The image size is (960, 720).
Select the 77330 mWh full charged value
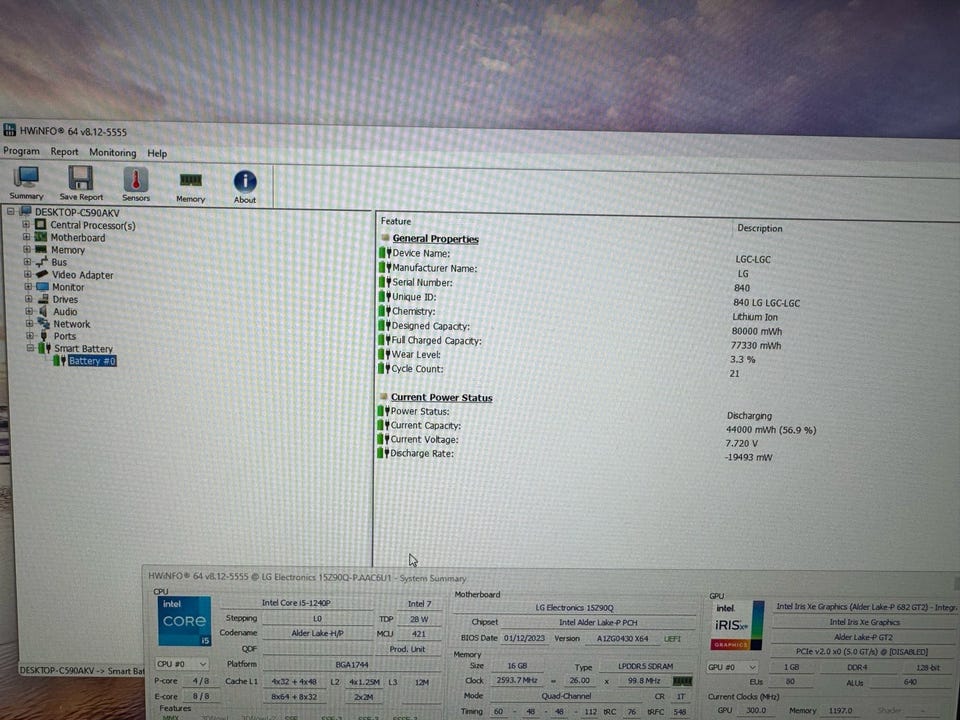tap(756, 345)
